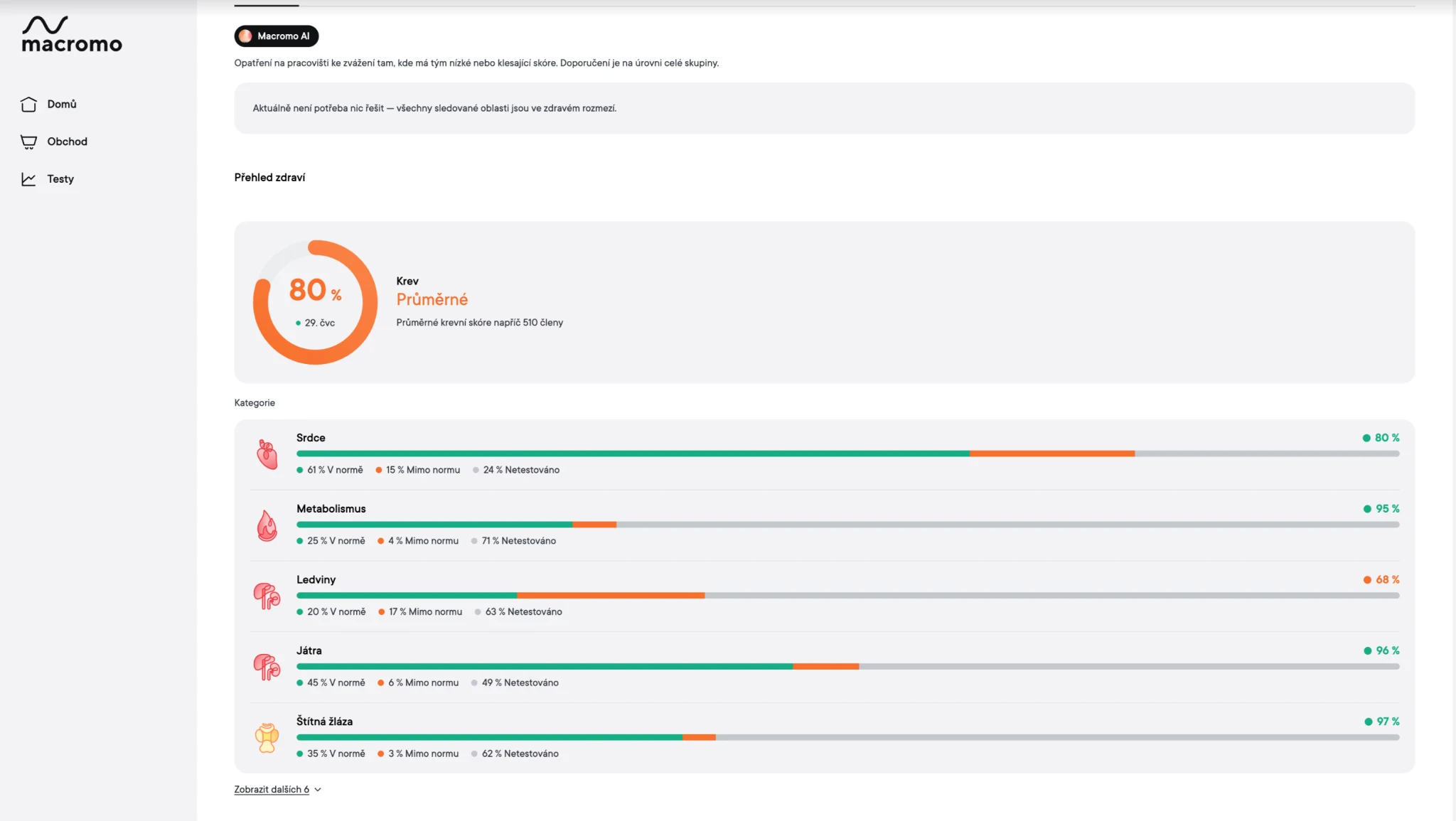Click '25 % V normě' legend
1456x821 pixels.
click(331, 541)
